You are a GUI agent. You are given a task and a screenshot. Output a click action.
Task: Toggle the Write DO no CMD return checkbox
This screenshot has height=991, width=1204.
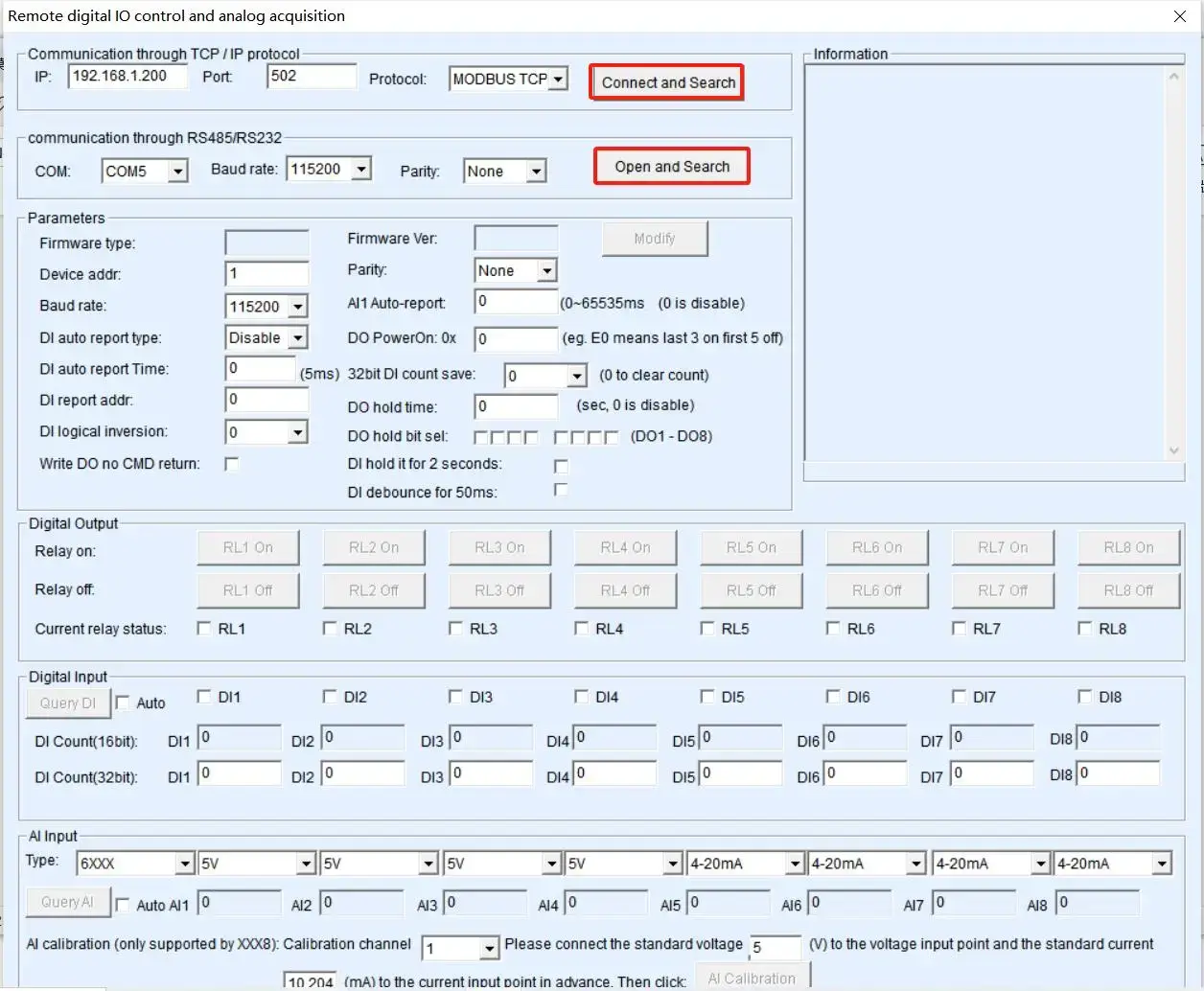(x=231, y=464)
